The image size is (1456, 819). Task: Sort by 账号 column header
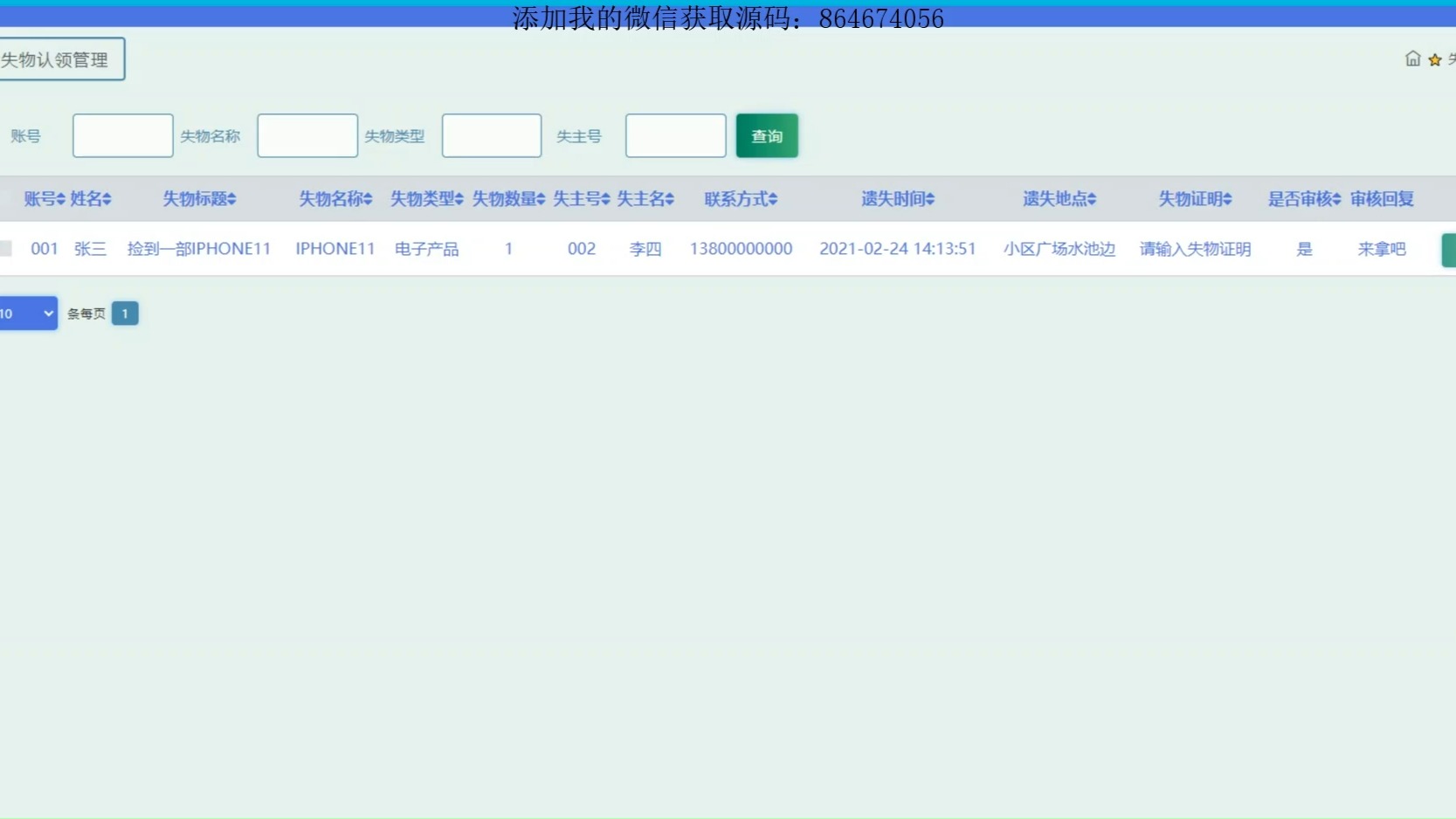coord(44,199)
